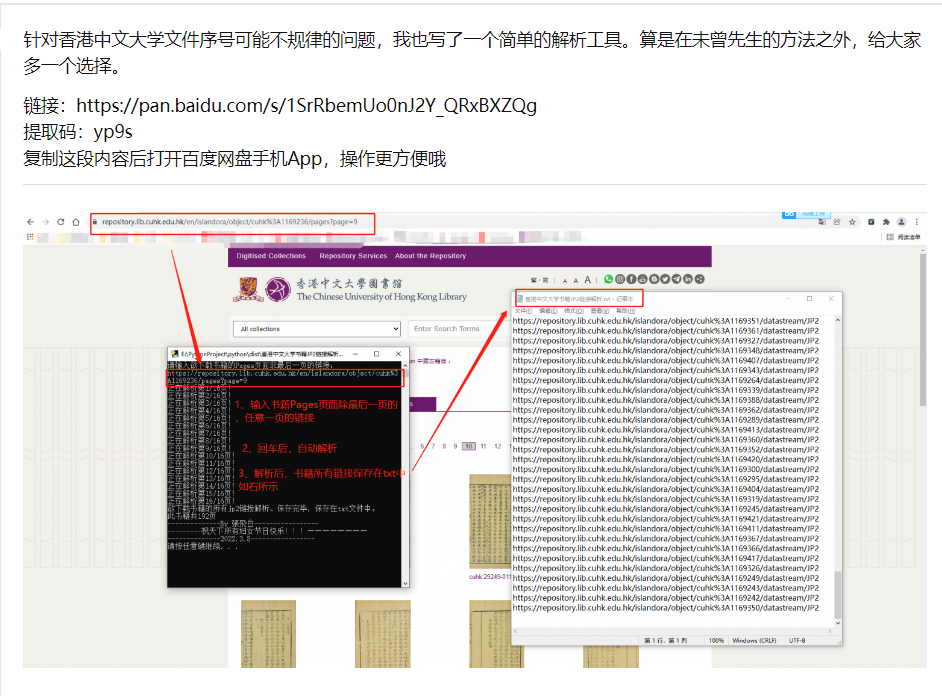
Task: Click UTF-8 encoding in Notepad status bar
Action: coord(797,641)
